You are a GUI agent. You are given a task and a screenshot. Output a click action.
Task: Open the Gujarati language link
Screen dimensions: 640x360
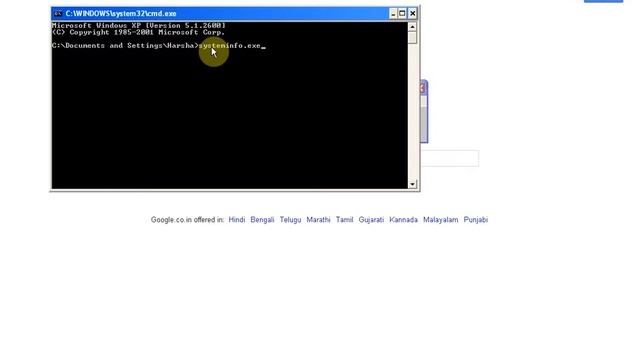[371, 220]
